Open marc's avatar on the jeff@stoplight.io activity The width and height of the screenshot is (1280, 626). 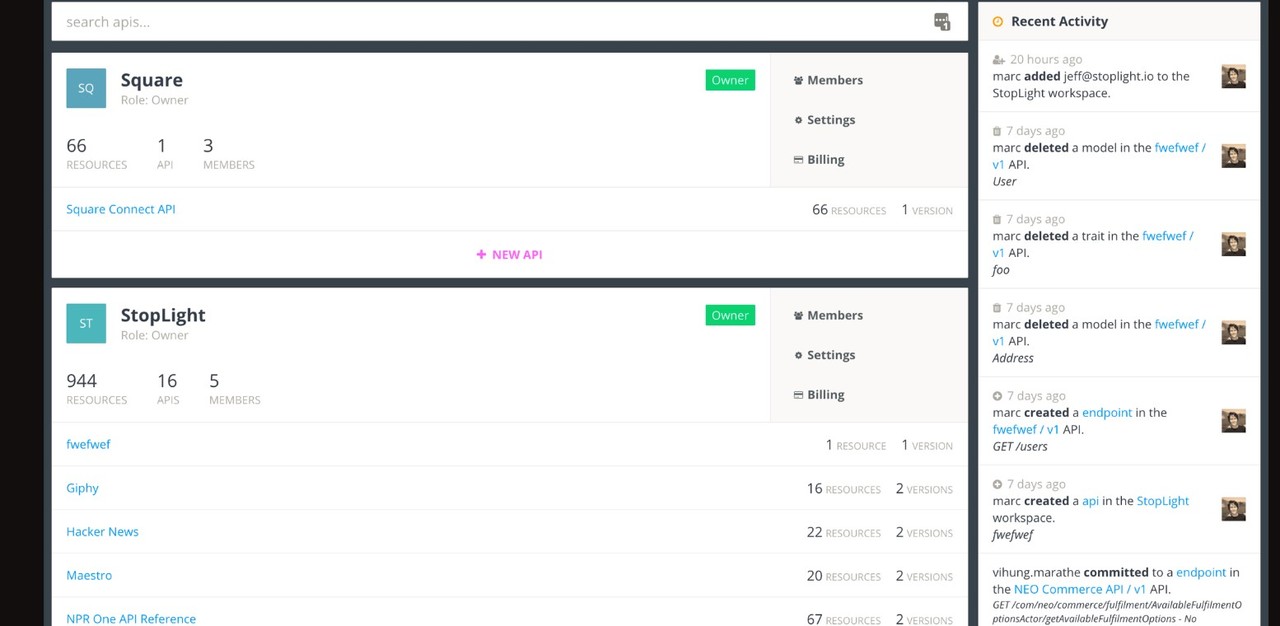pos(1234,76)
